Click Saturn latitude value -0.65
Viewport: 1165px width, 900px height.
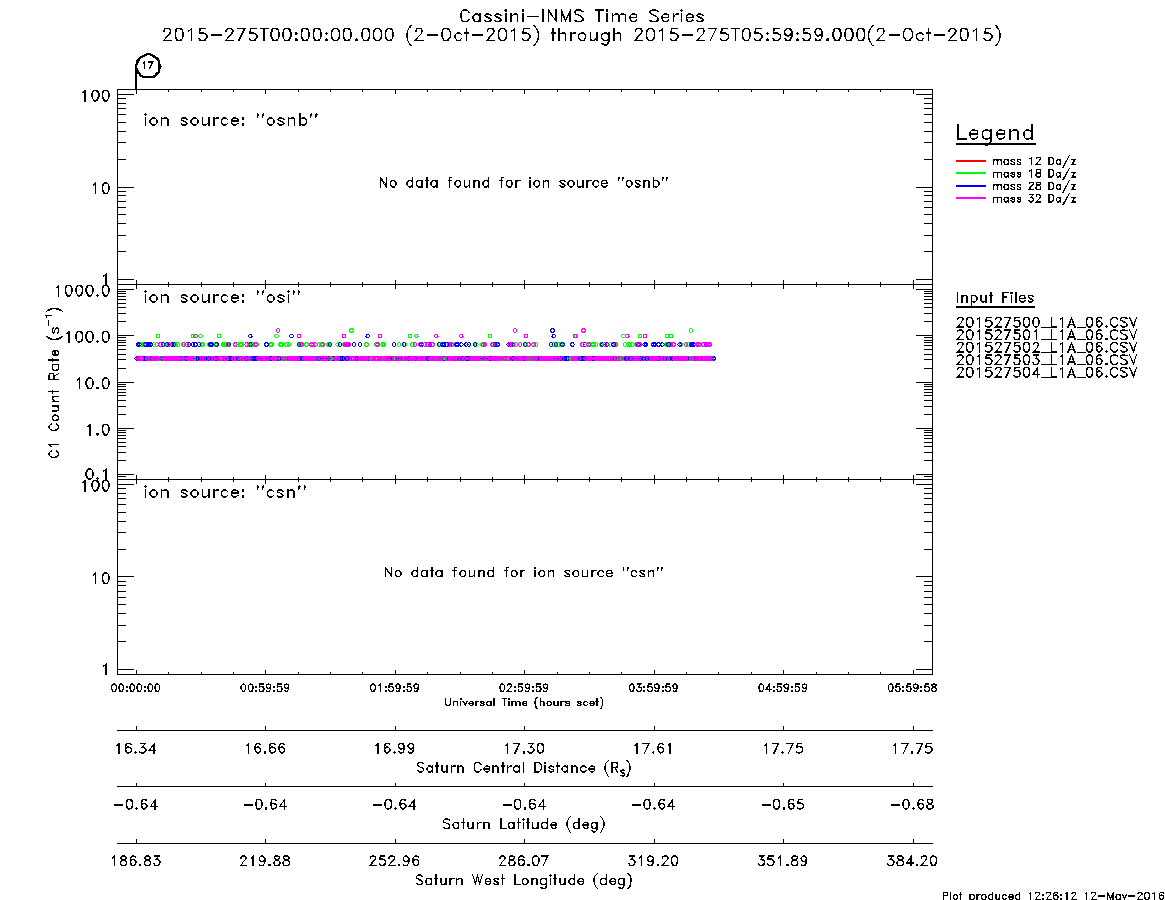coord(782,805)
